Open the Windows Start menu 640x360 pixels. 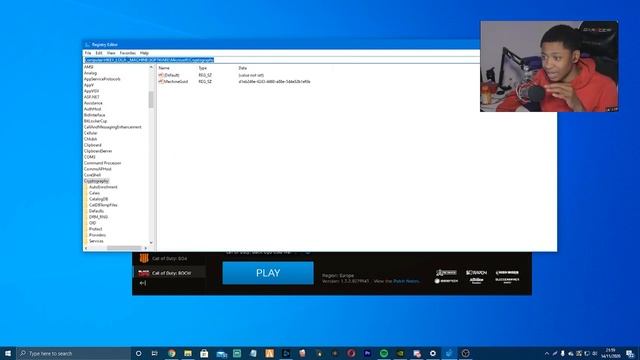[8, 353]
